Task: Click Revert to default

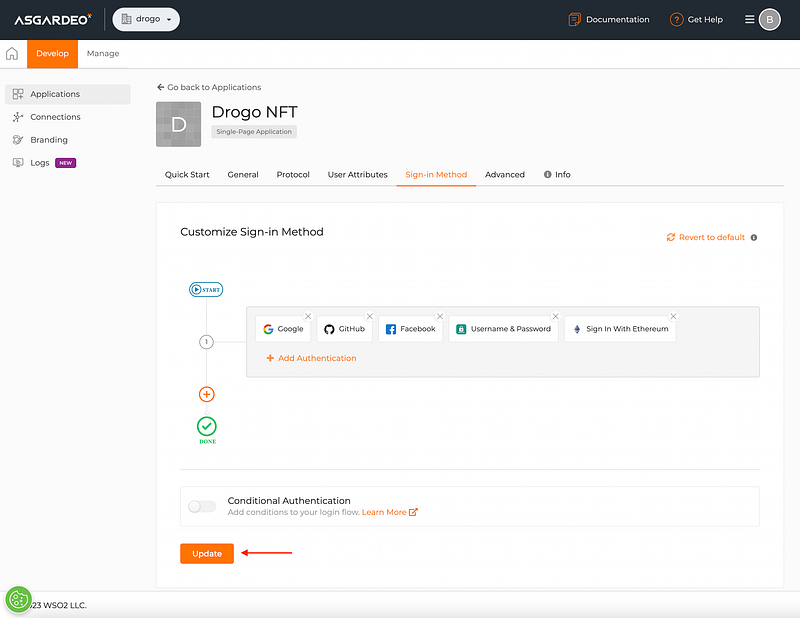Action: pos(706,237)
